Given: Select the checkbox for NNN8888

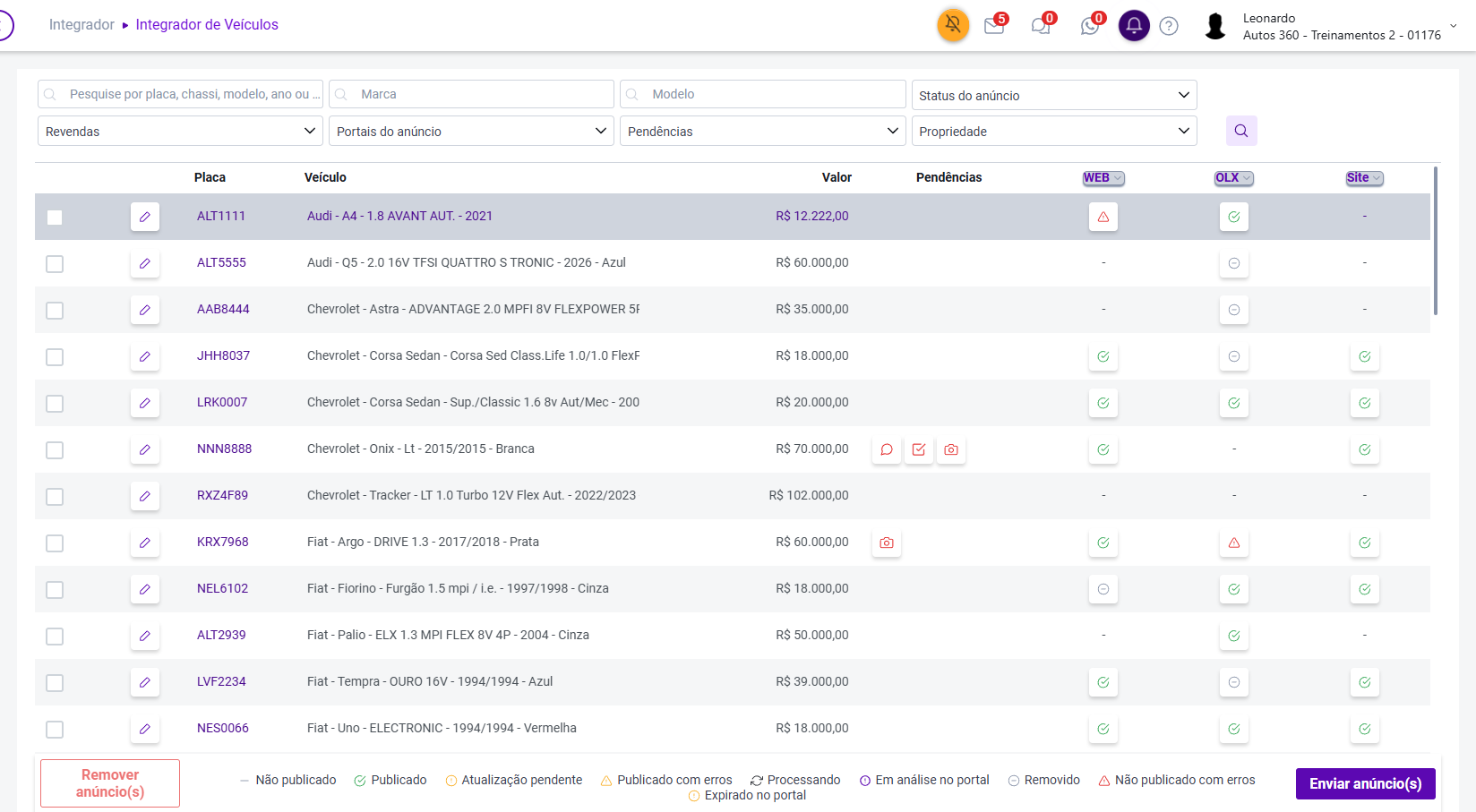Looking at the screenshot, I should [55, 450].
